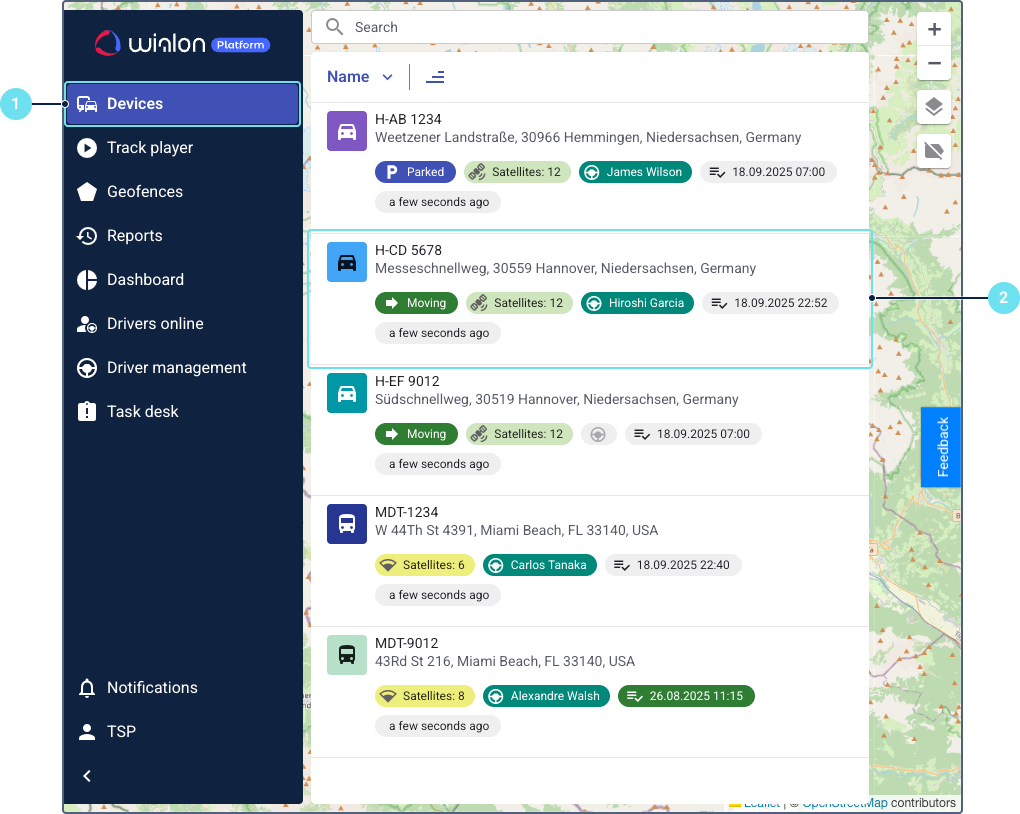The image size is (1020, 814).
Task: Click empty driver icon on H-EF 9012
Action: click(598, 434)
